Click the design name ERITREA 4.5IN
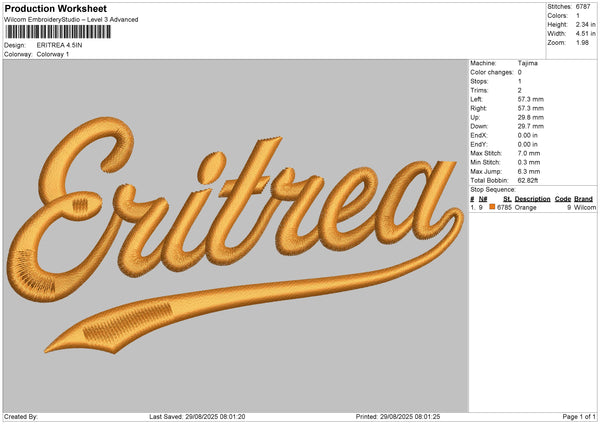The width and height of the screenshot is (600, 424). click(59, 45)
